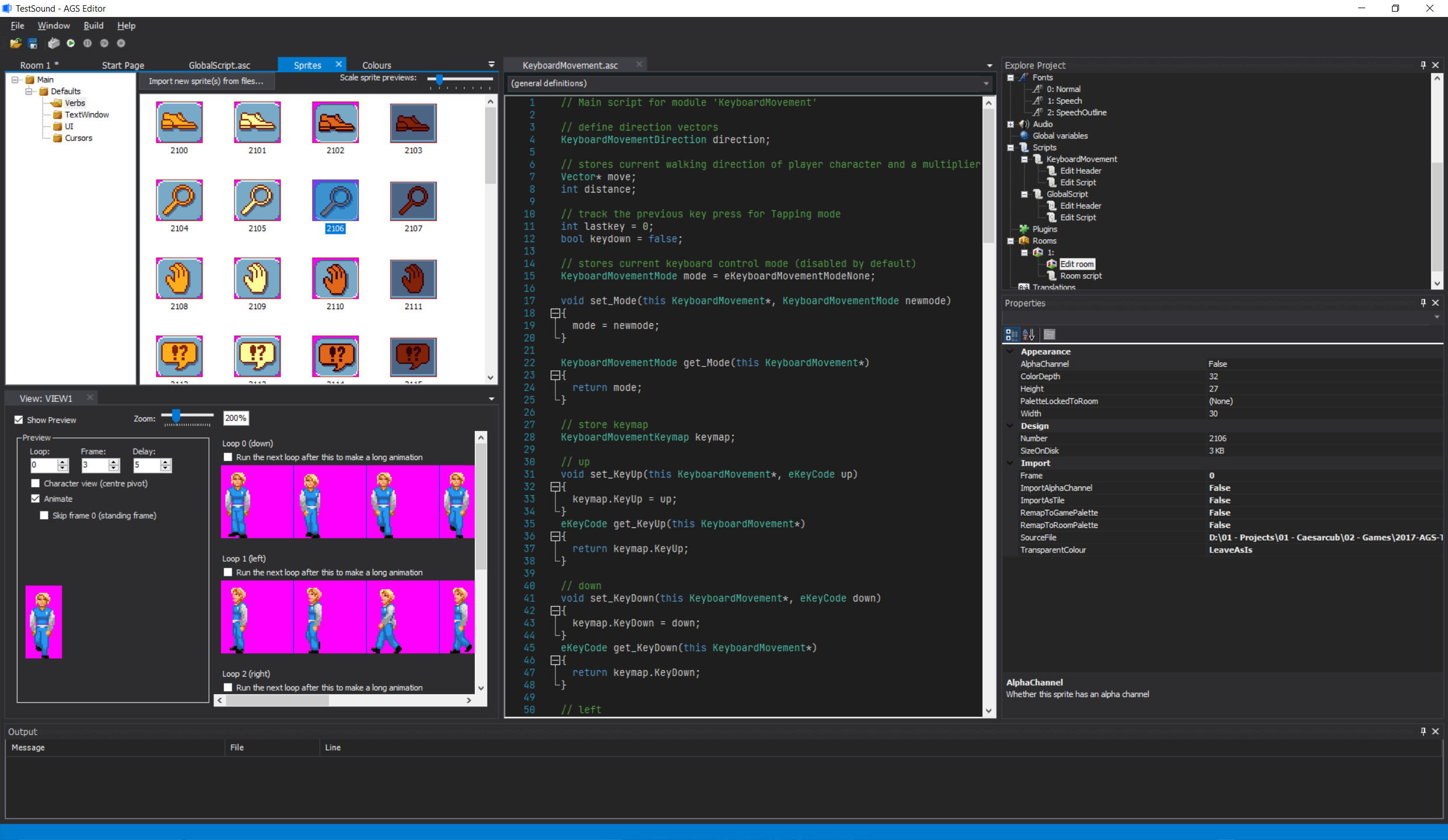Open the (general definitions) function dropdown

point(750,83)
